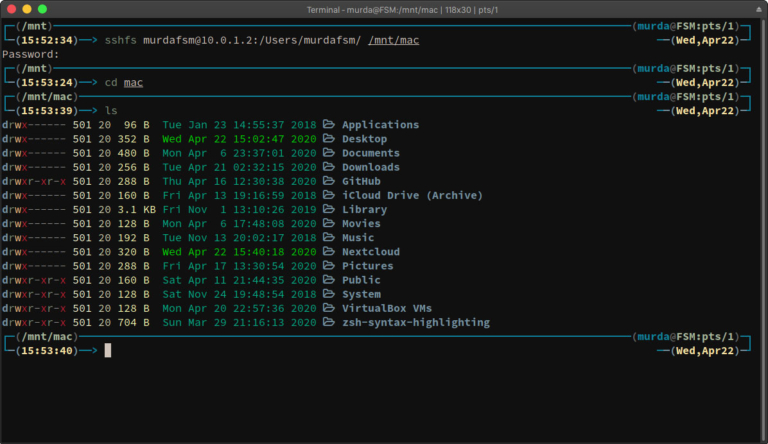Select the Applications directory name
This screenshot has width=768, height=444.
point(381,124)
